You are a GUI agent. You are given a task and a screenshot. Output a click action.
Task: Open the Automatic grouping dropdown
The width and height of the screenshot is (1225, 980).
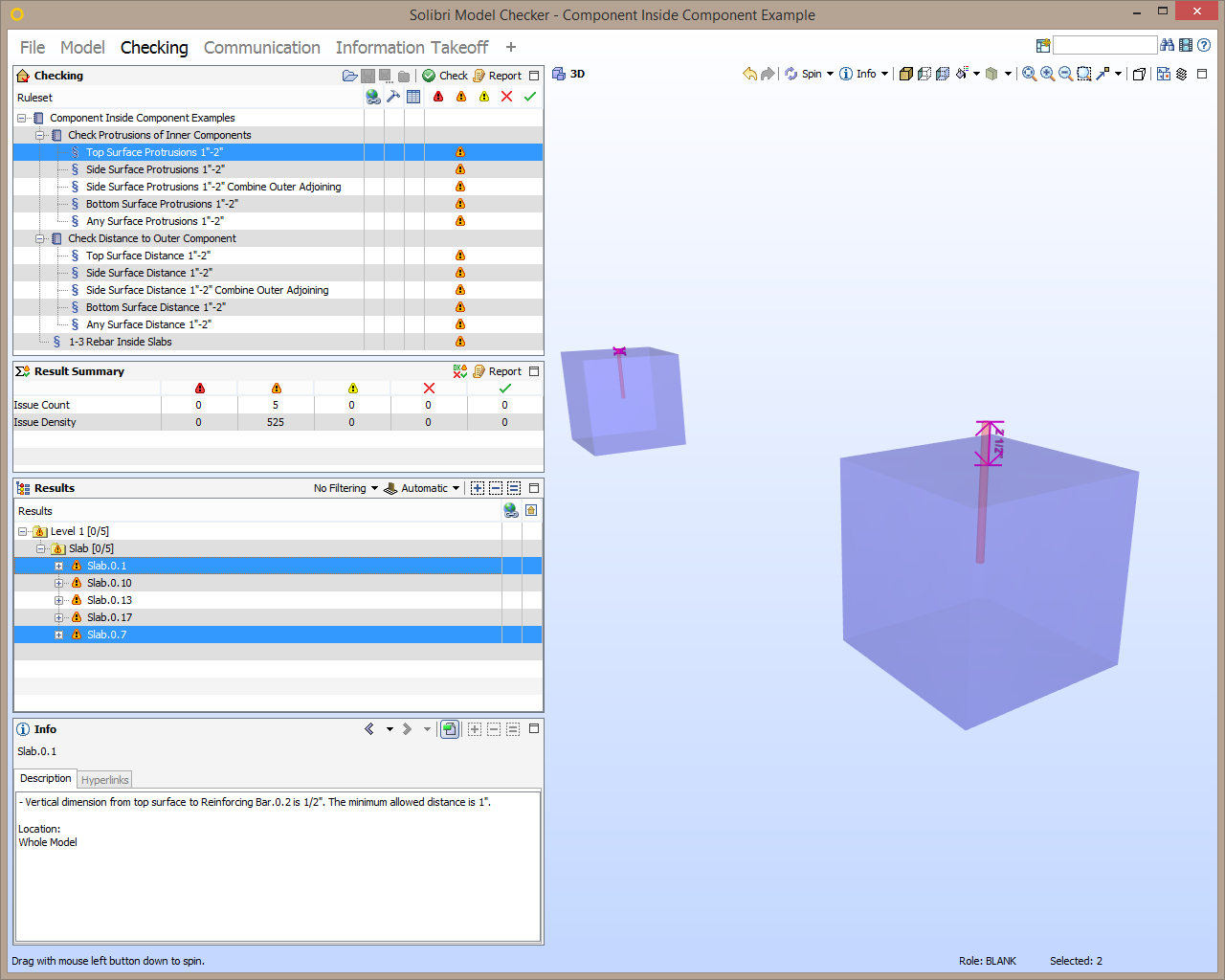tap(422, 488)
